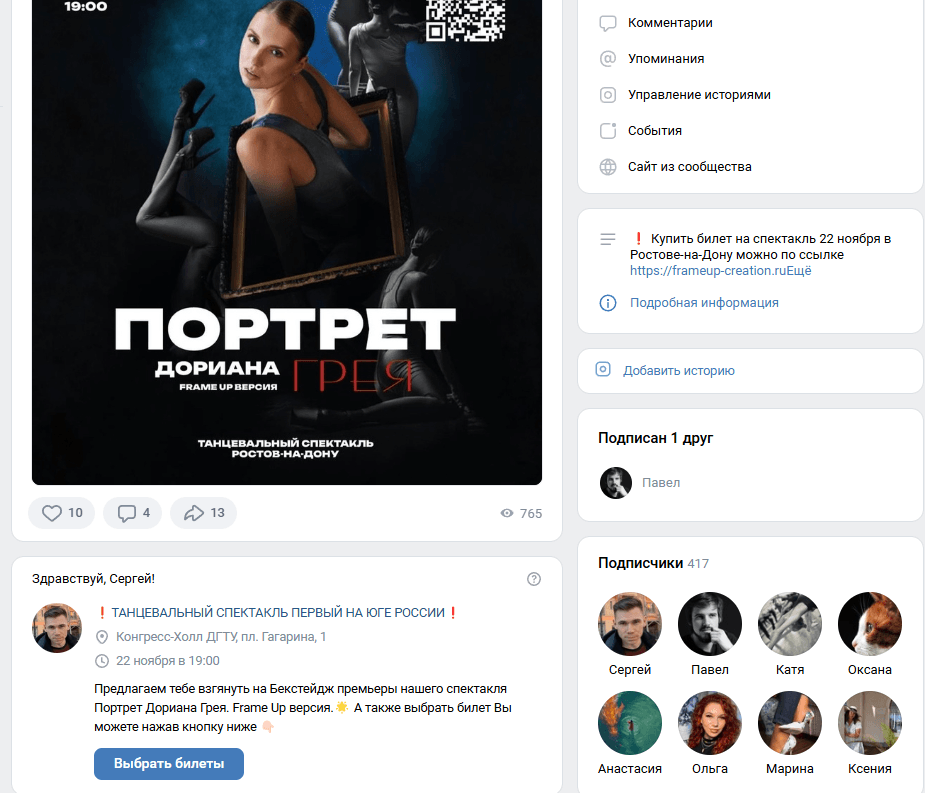Image resolution: width=925 pixels, height=793 pixels.
Task: Click the globe icon for Сайт из сообщества
Action: [608, 167]
